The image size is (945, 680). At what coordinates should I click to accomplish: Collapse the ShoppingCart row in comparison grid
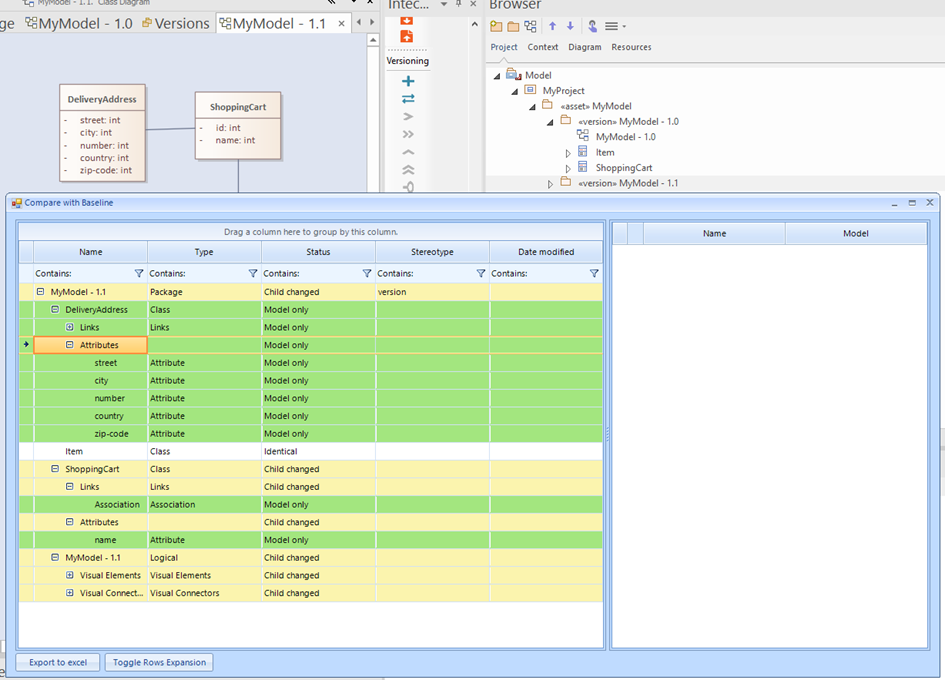click(55, 468)
